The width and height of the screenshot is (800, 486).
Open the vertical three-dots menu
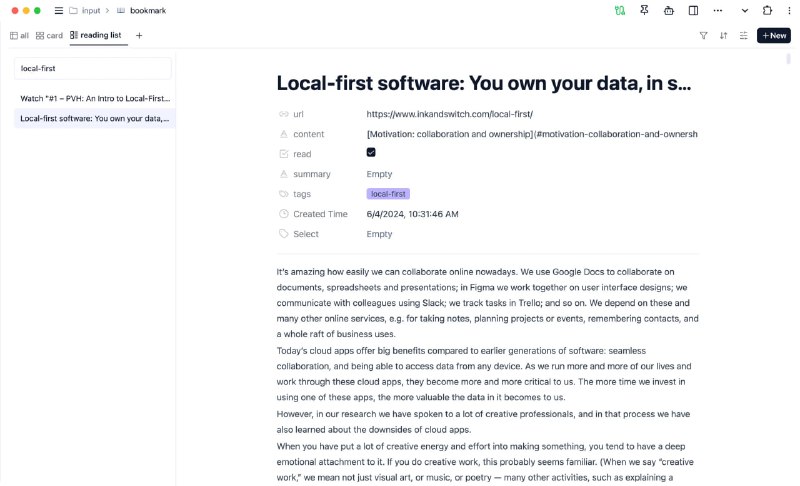pos(789,10)
